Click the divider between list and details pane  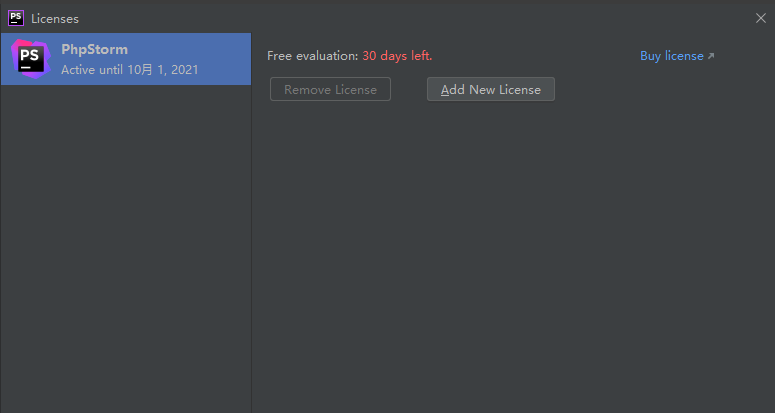[251, 250]
